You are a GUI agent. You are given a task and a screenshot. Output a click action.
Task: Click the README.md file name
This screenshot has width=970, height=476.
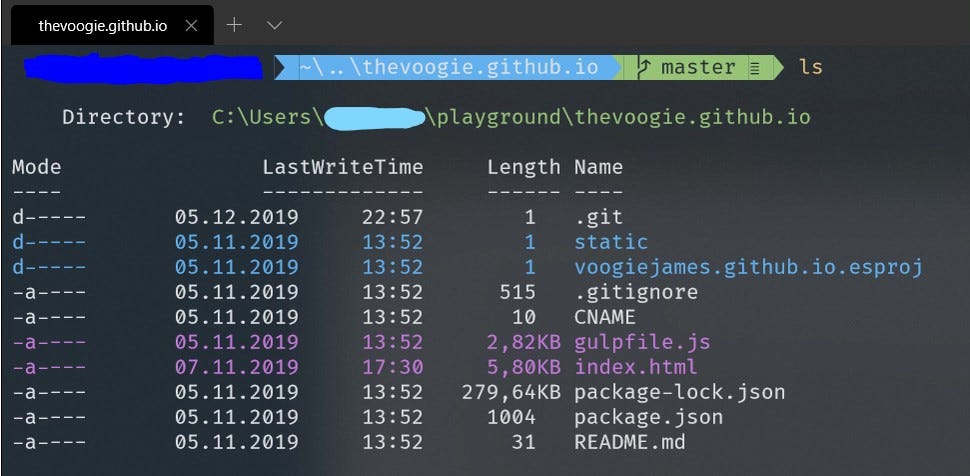click(x=630, y=442)
